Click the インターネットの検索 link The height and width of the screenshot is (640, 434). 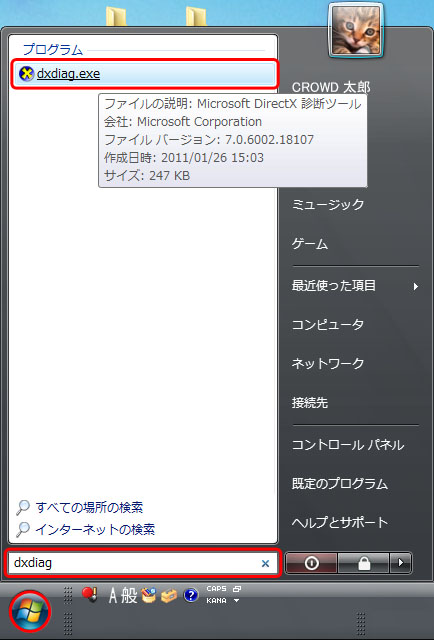(x=95, y=529)
